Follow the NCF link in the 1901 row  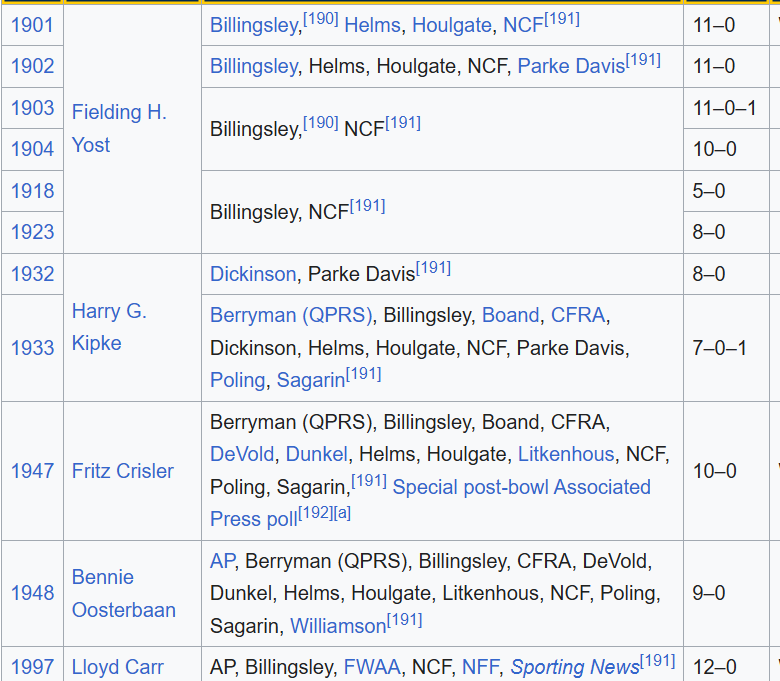[x=523, y=25]
